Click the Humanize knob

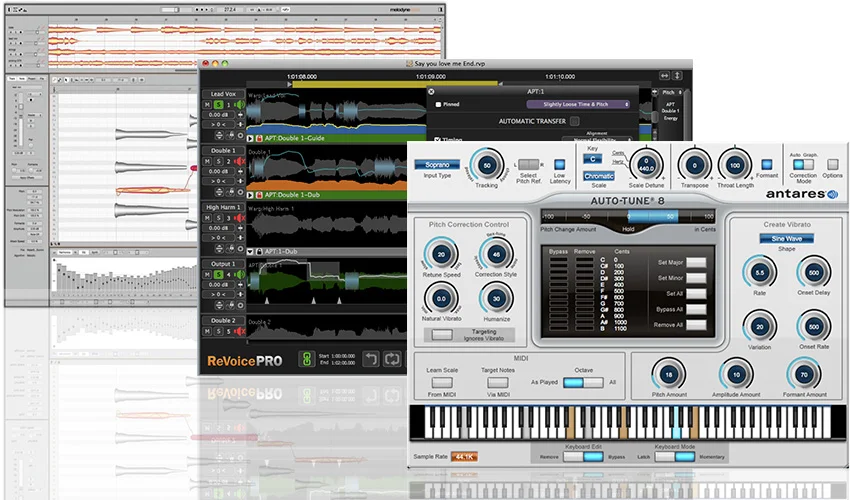pyautogui.click(x=497, y=299)
